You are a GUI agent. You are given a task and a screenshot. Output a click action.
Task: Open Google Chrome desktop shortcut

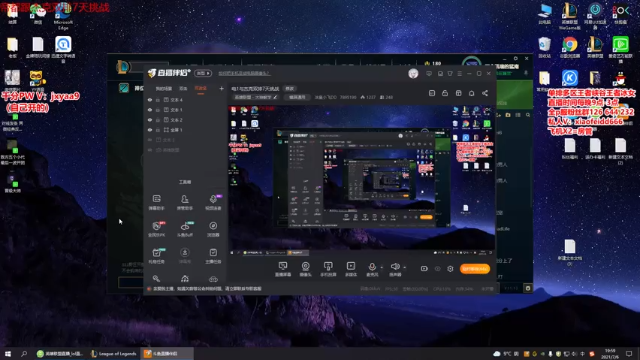click(570, 47)
